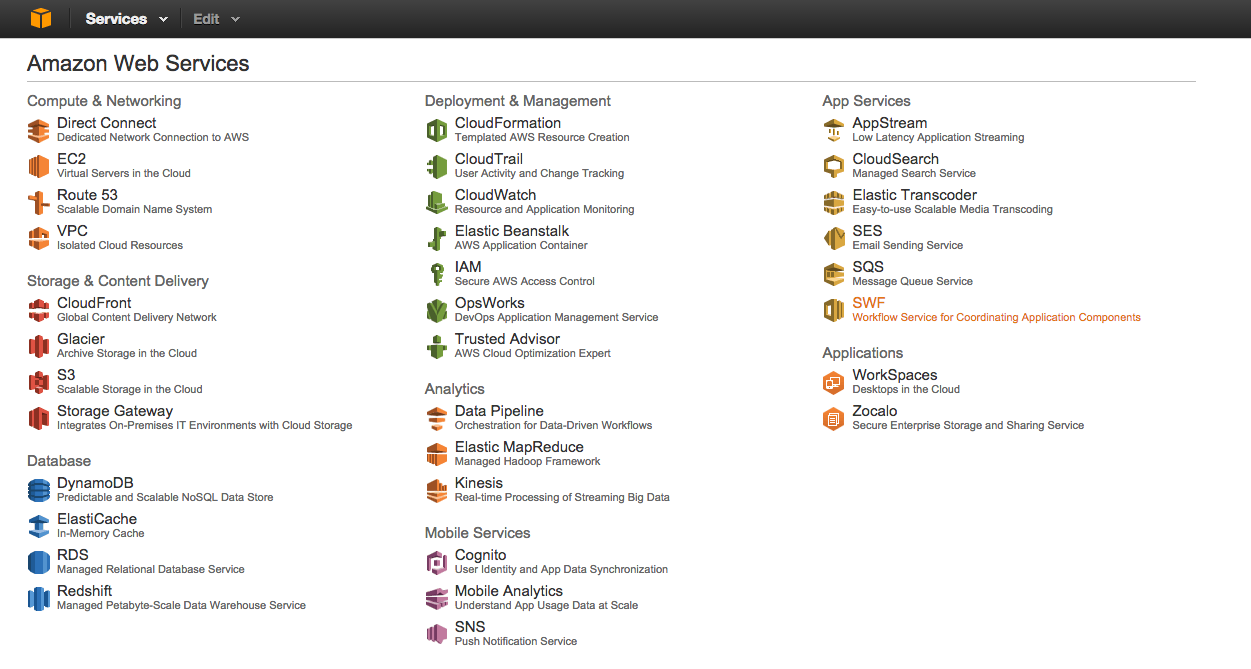Screen dimensions: 1251x669
Task: Click the VPC service icon
Action: [x=39, y=238]
